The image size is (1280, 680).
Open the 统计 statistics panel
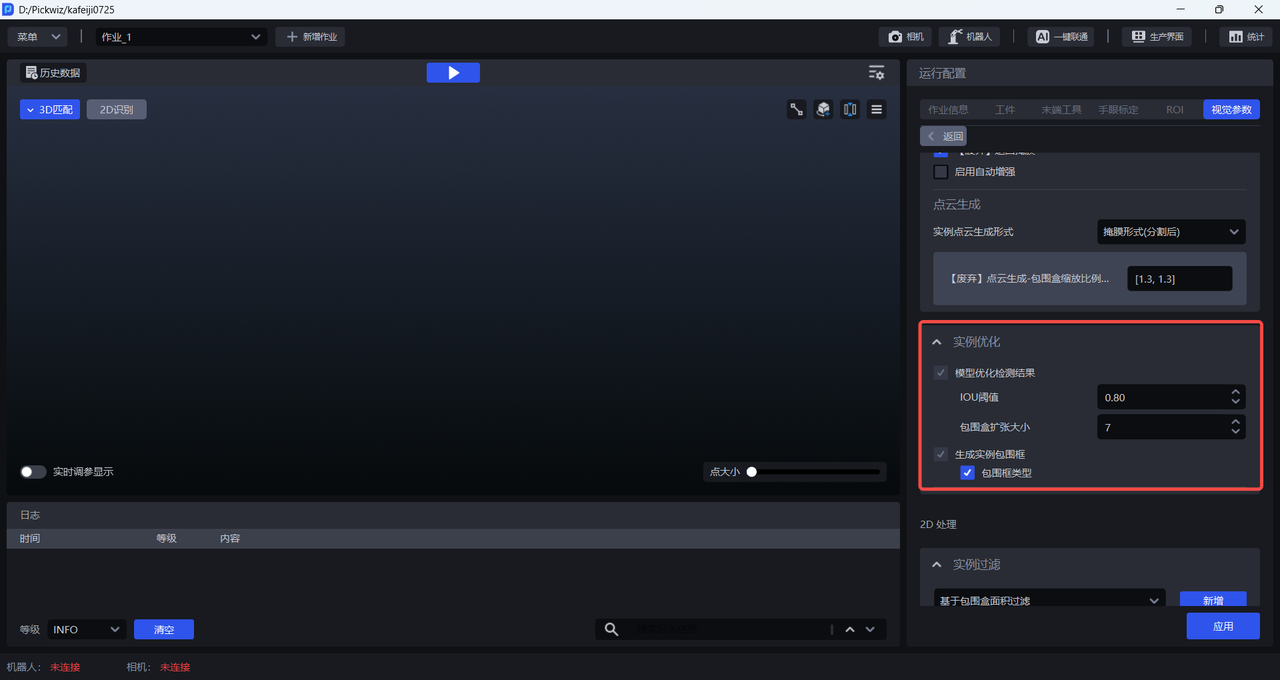point(1246,37)
